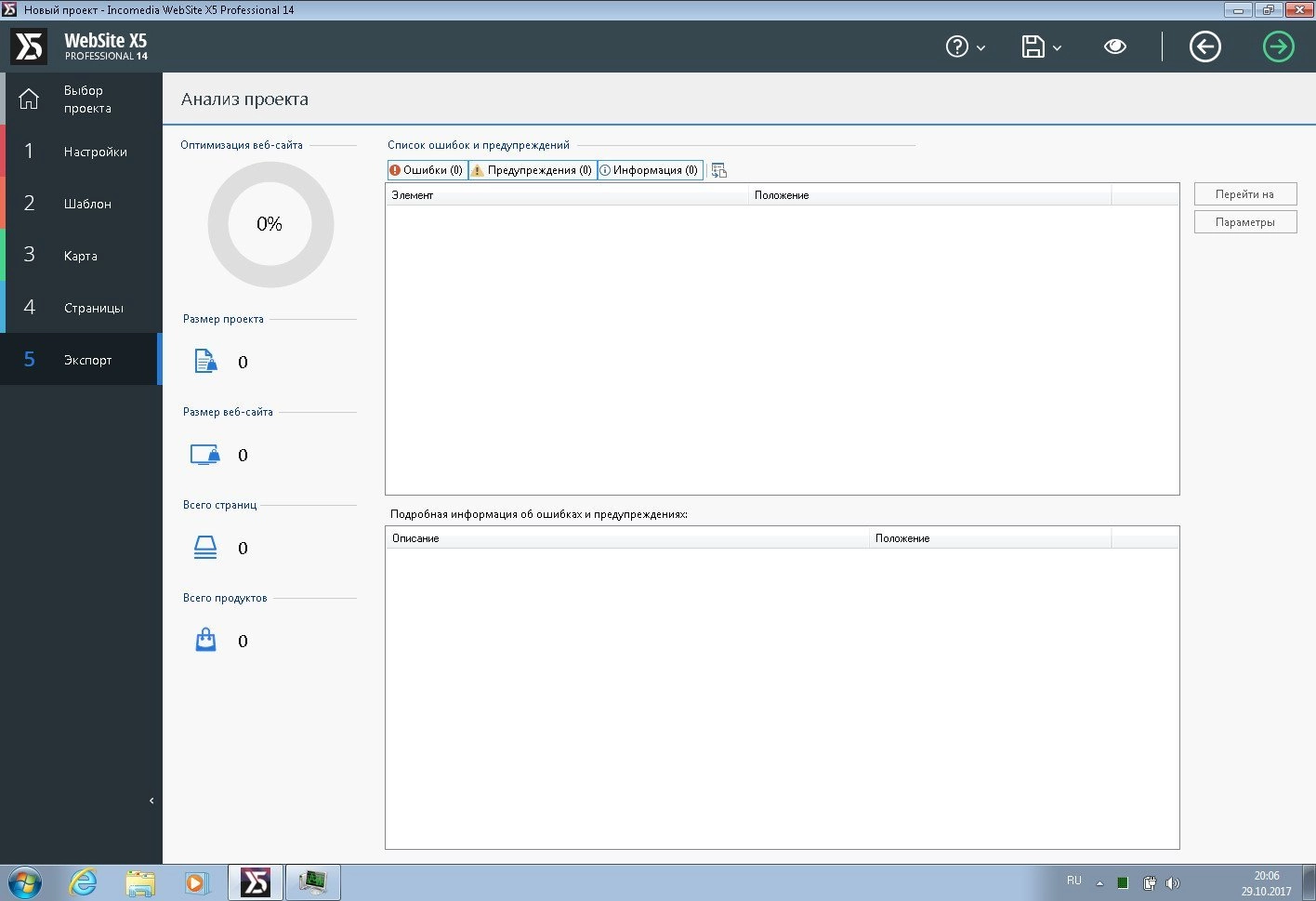Click the total products shopping bag icon

[x=205, y=640]
